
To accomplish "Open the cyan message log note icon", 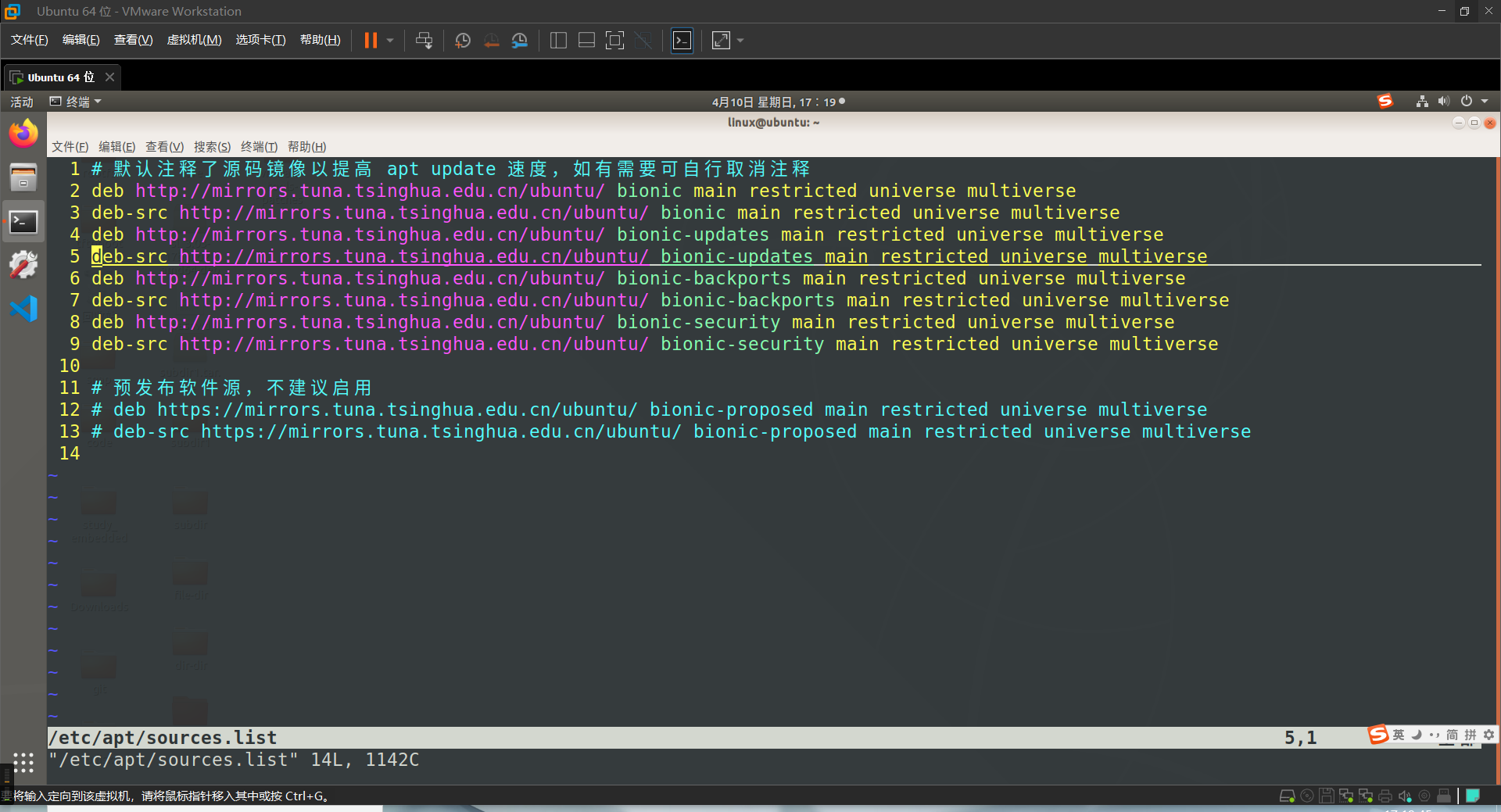I will pos(1473,796).
